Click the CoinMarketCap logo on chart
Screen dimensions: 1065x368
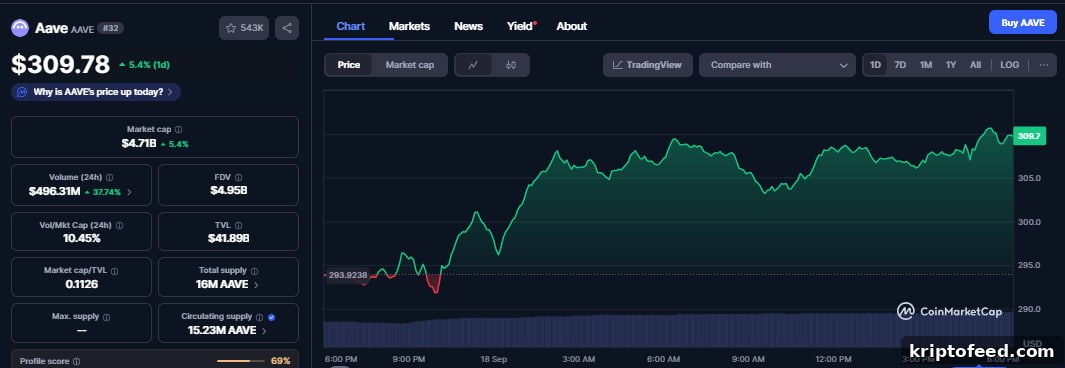(x=949, y=311)
